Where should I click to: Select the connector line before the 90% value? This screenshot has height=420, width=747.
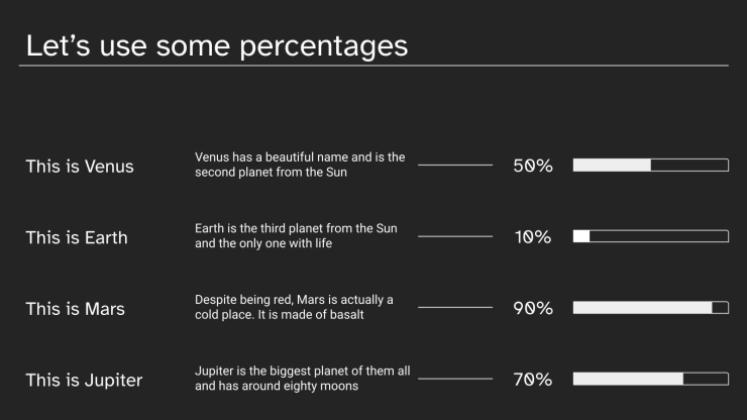tap(455, 308)
